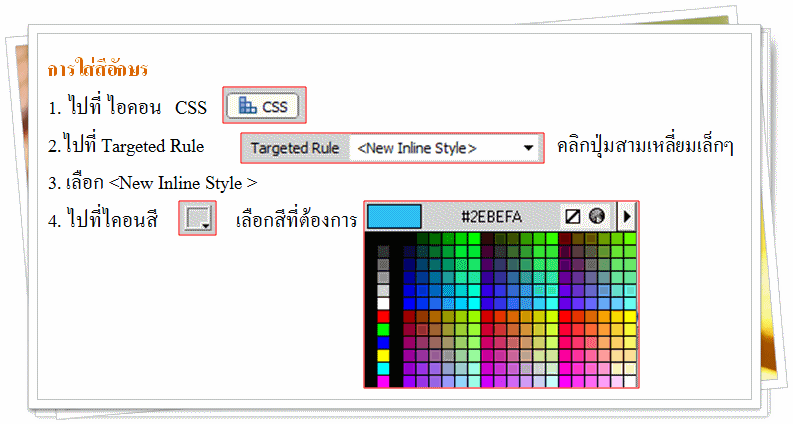Screen dimensions: 793x424
Task: Pick the magenta swatch in the basic color column
Action: pos(383,381)
